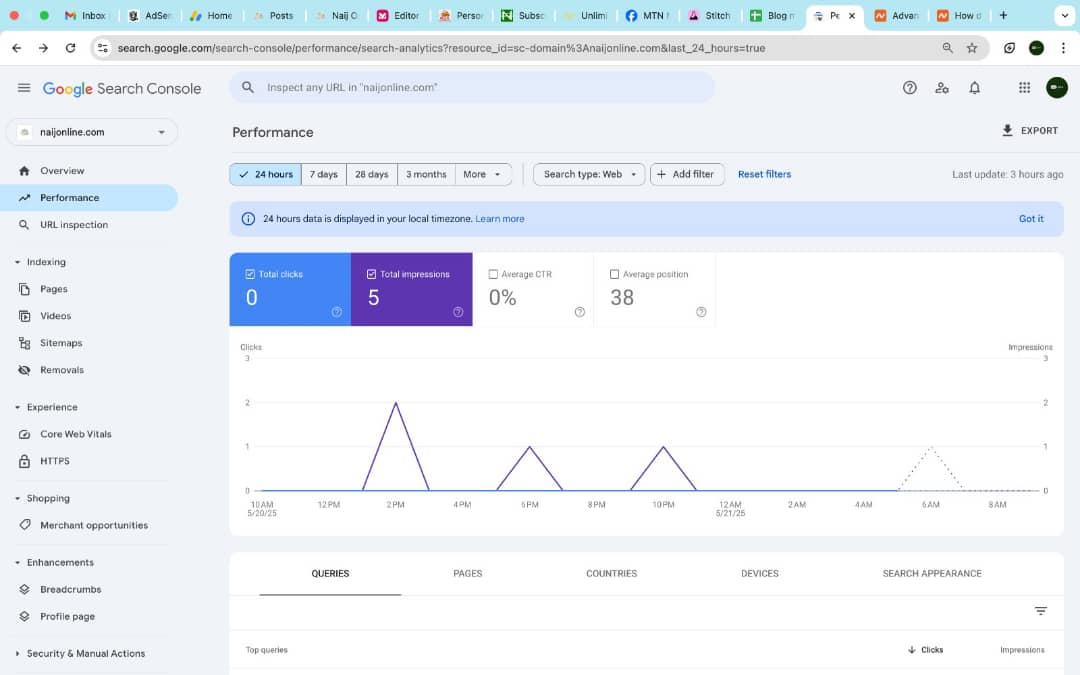
Task: Open the notifications bell icon
Action: click(975, 88)
